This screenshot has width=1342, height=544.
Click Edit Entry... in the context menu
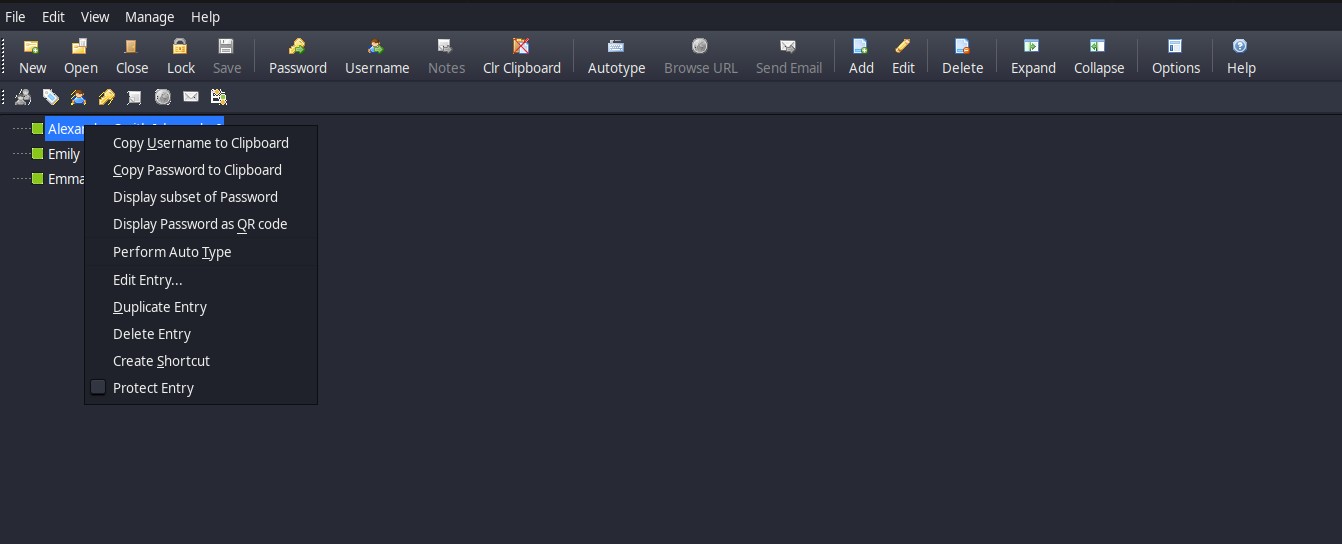coord(147,280)
